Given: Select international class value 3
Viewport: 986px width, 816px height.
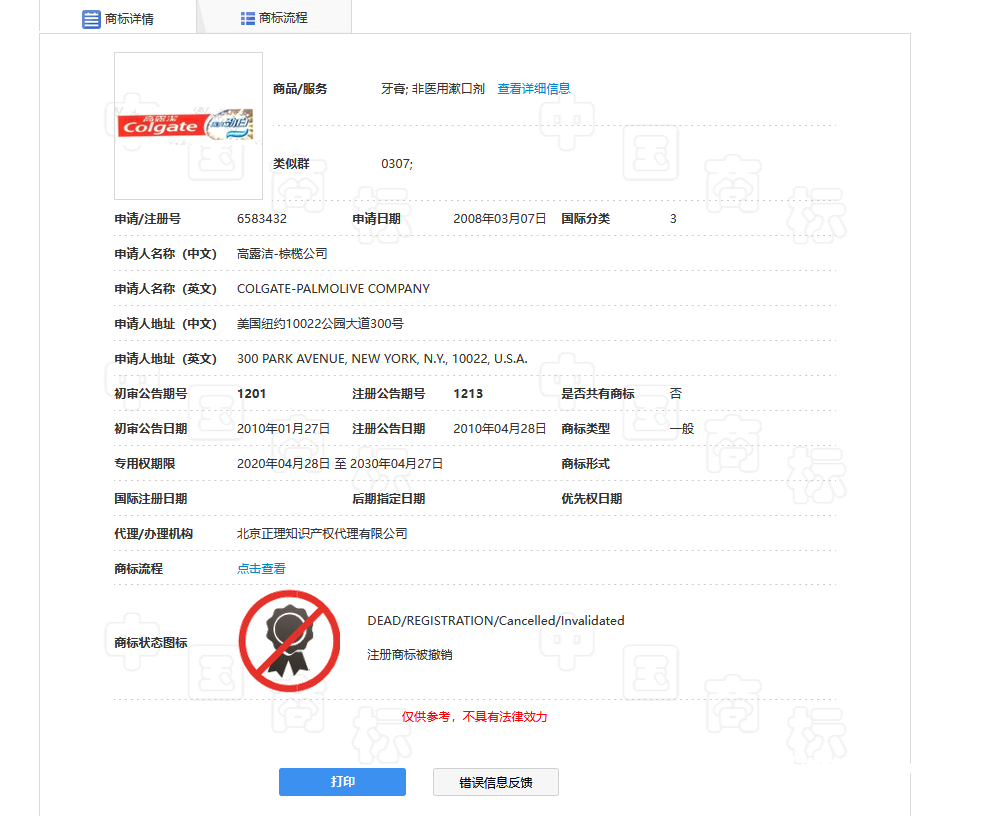Looking at the screenshot, I should tap(673, 219).
